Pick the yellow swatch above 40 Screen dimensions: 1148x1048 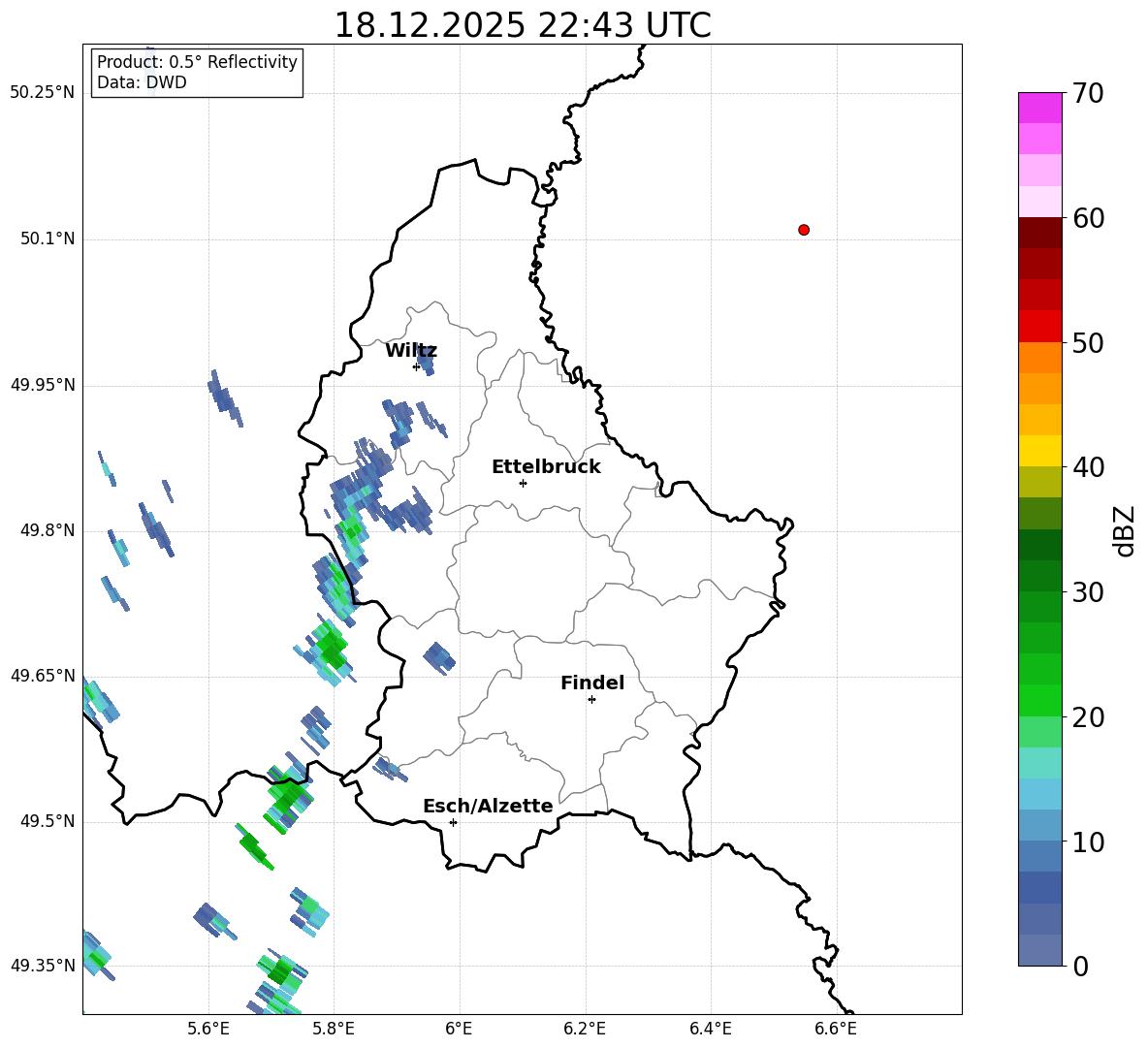point(1039,451)
